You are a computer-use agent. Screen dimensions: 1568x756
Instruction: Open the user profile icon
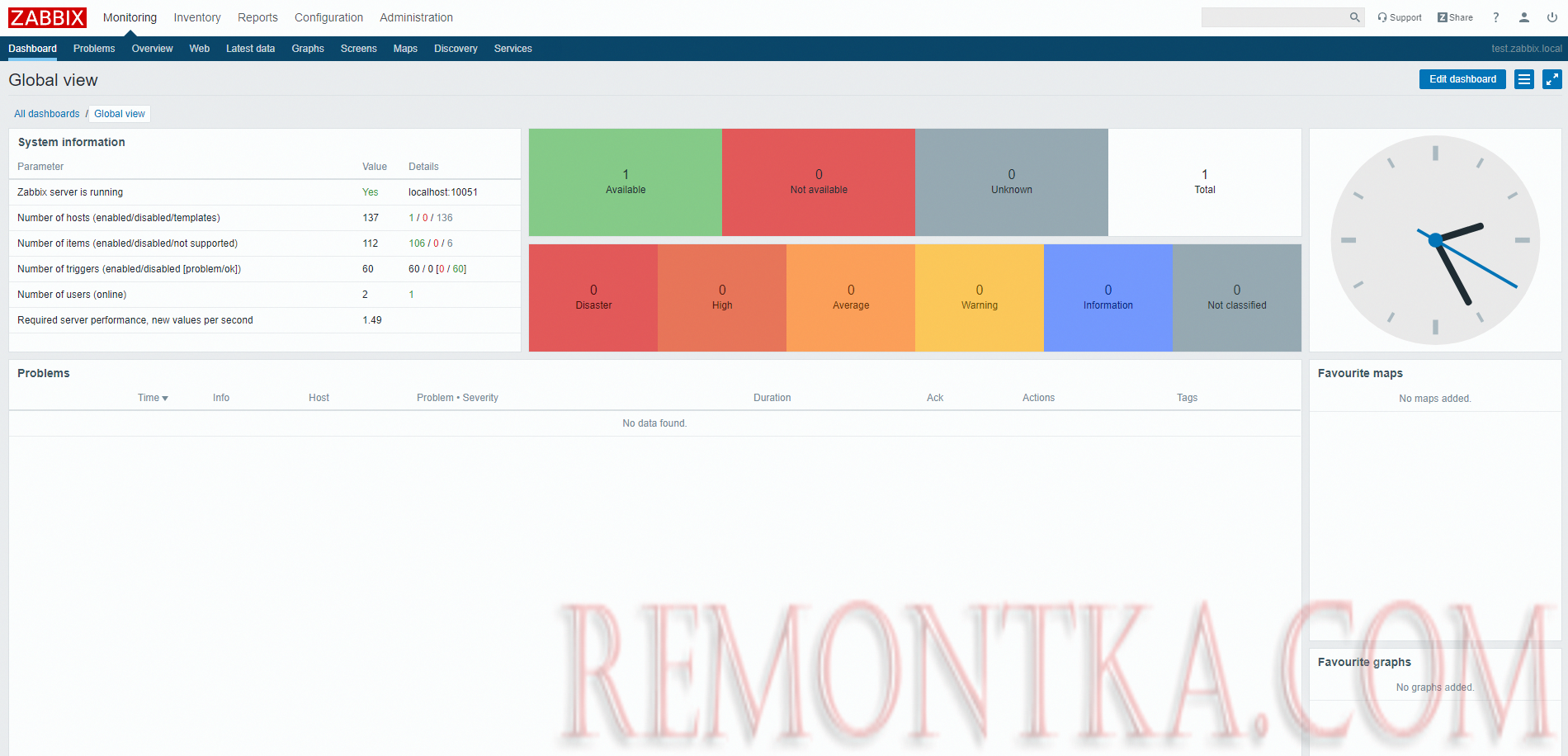(x=1524, y=17)
